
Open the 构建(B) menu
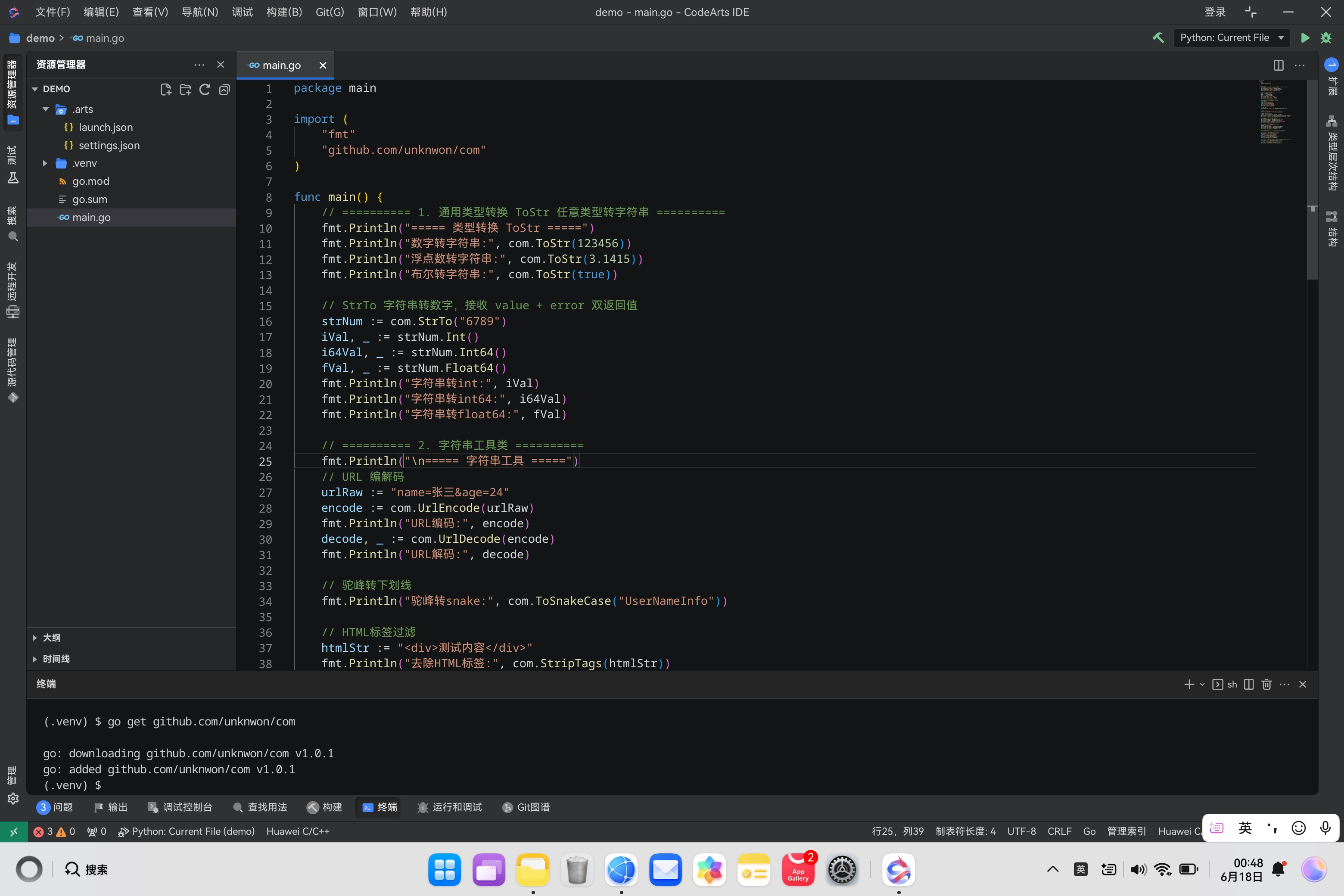coord(284,12)
